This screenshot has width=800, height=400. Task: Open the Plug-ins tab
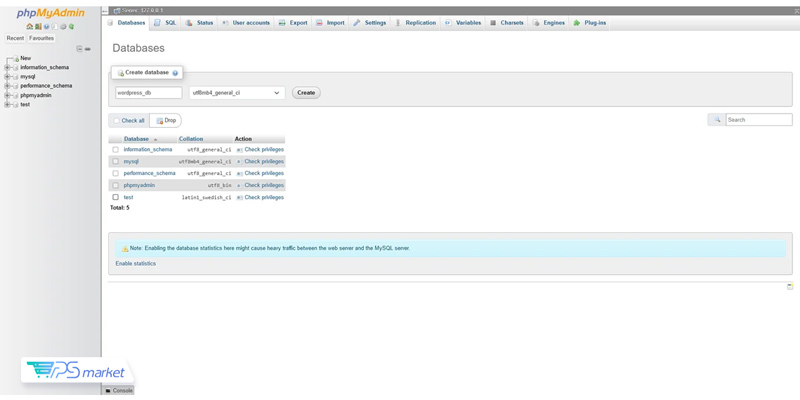[x=590, y=23]
